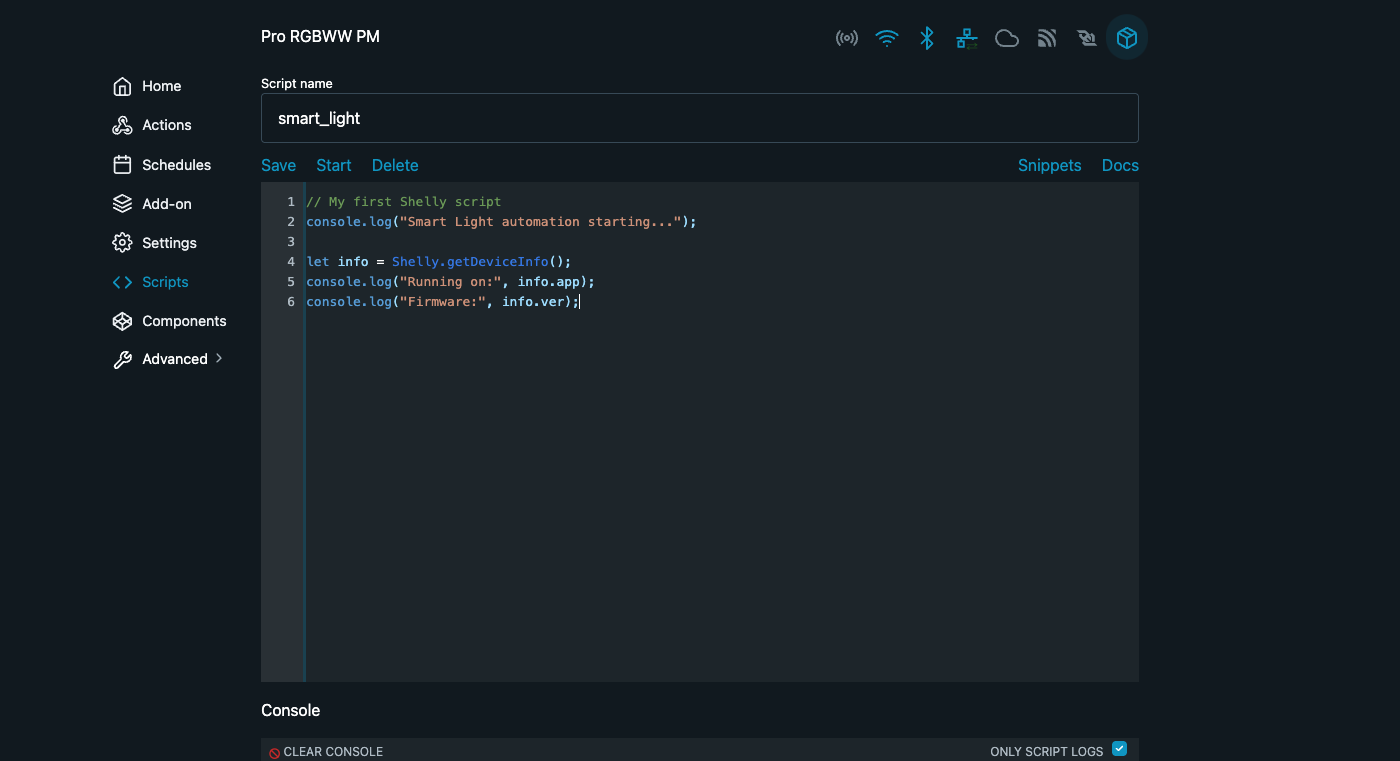Click the cloud connection icon
This screenshot has height=761, width=1400.
point(1007,39)
